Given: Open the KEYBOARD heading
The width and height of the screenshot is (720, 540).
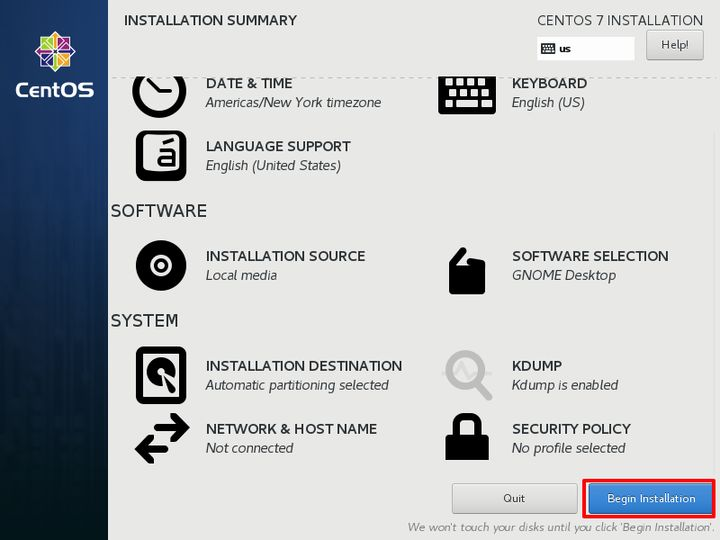Looking at the screenshot, I should pos(549,84).
